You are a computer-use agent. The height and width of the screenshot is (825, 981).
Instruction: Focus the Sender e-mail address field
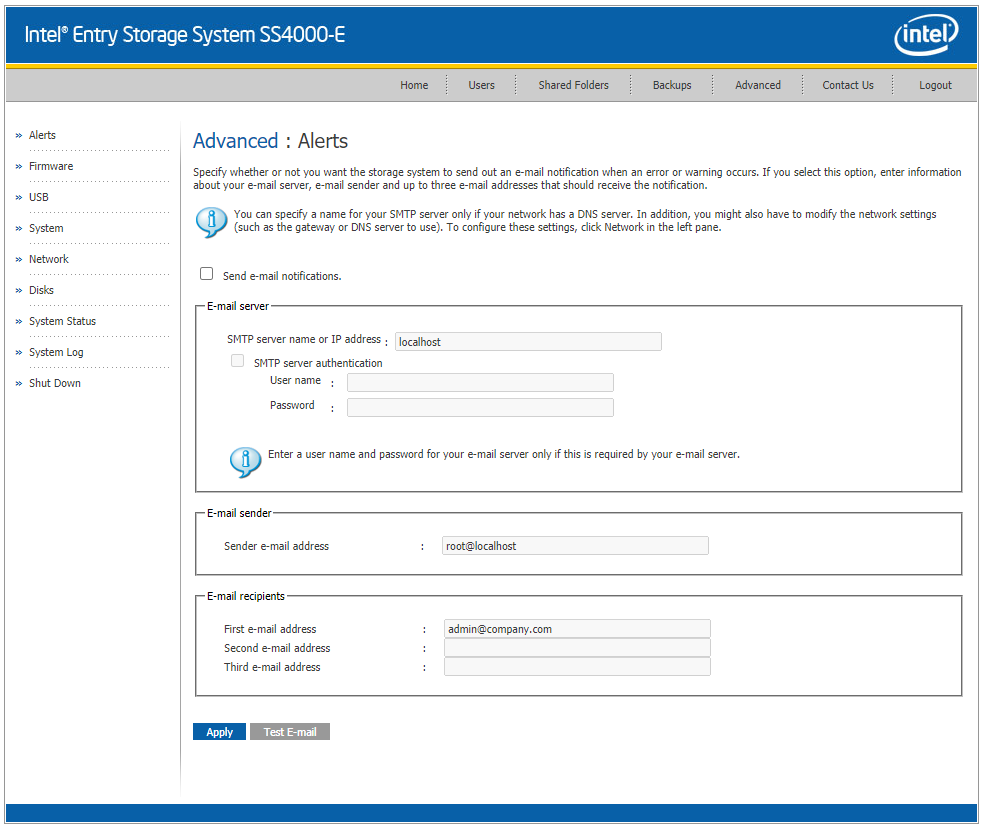(575, 545)
